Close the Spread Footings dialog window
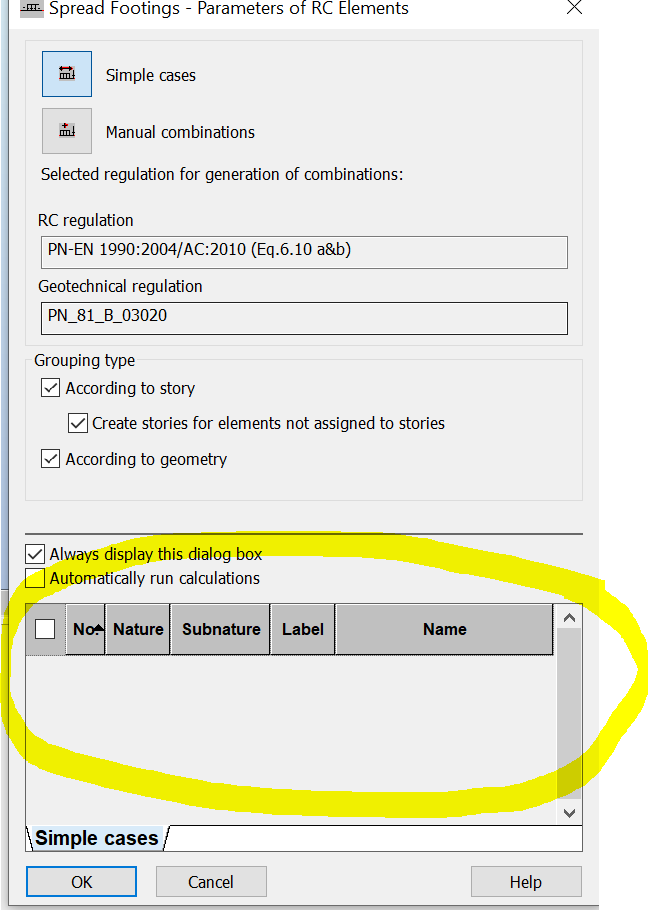 point(574,8)
